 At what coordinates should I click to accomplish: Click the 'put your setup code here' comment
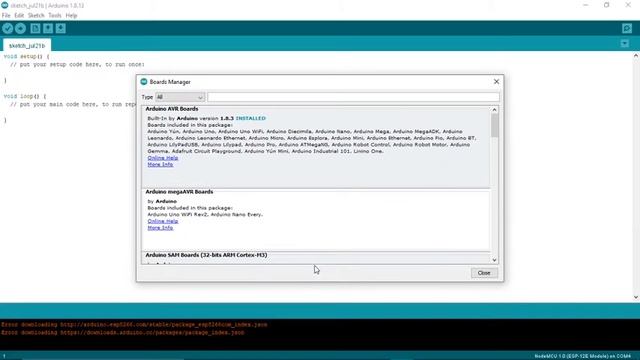point(78,64)
